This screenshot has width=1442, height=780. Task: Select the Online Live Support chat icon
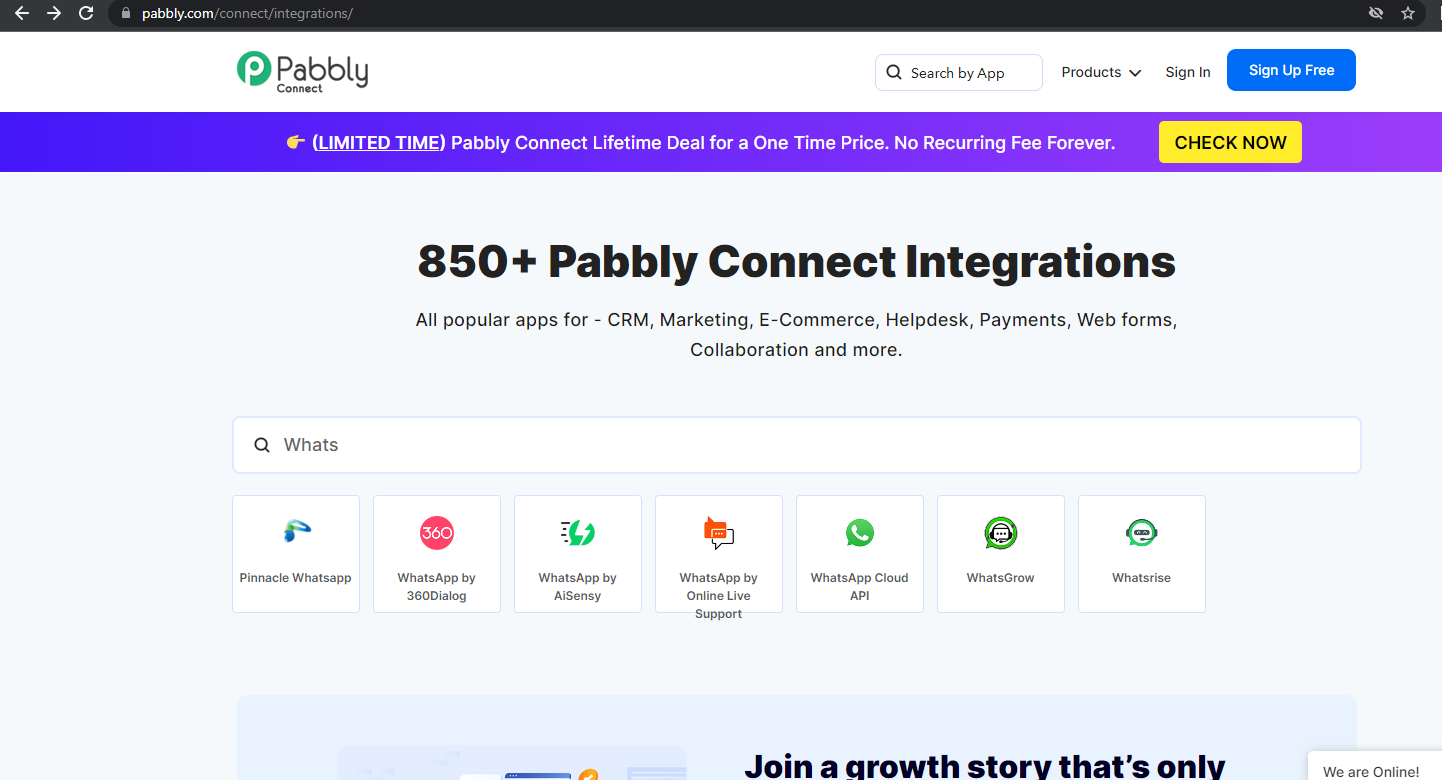click(x=718, y=533)
